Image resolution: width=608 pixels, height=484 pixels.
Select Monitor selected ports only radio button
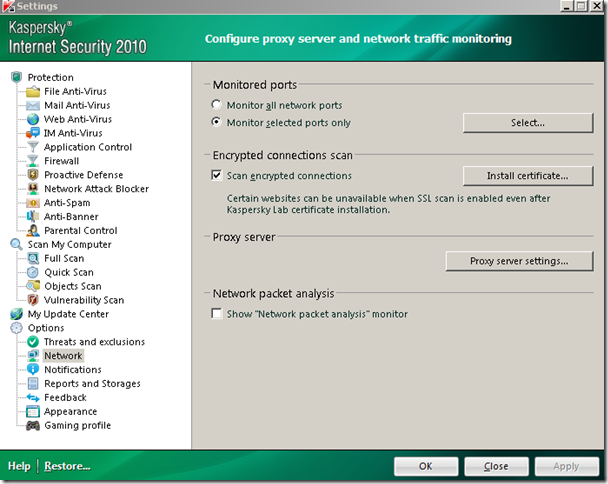point(216,122)
